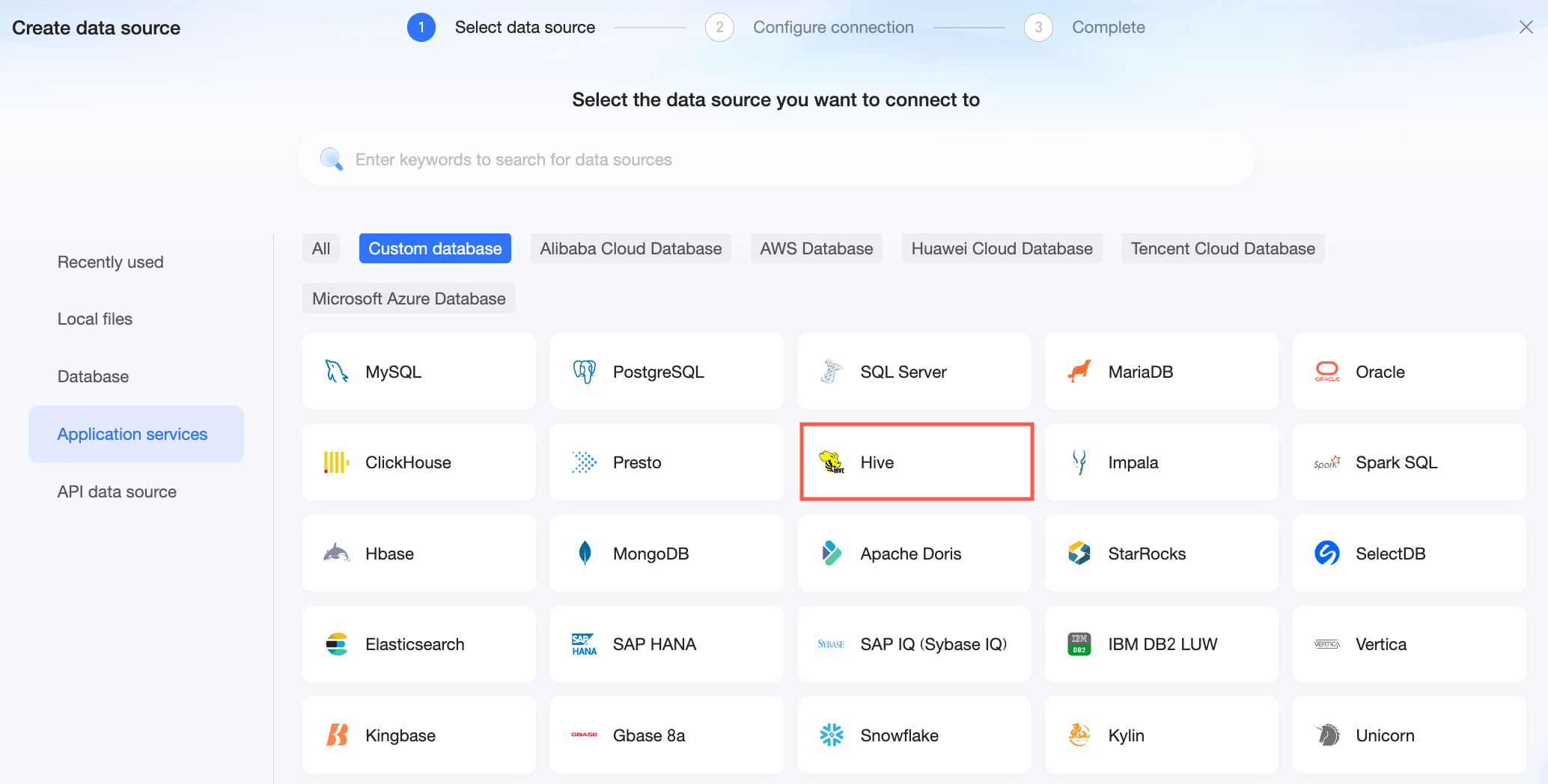Open the Microsoft Azure Database tab
Image resolution: width=1548 pixels, height=784 pixels.
[409, 298]
